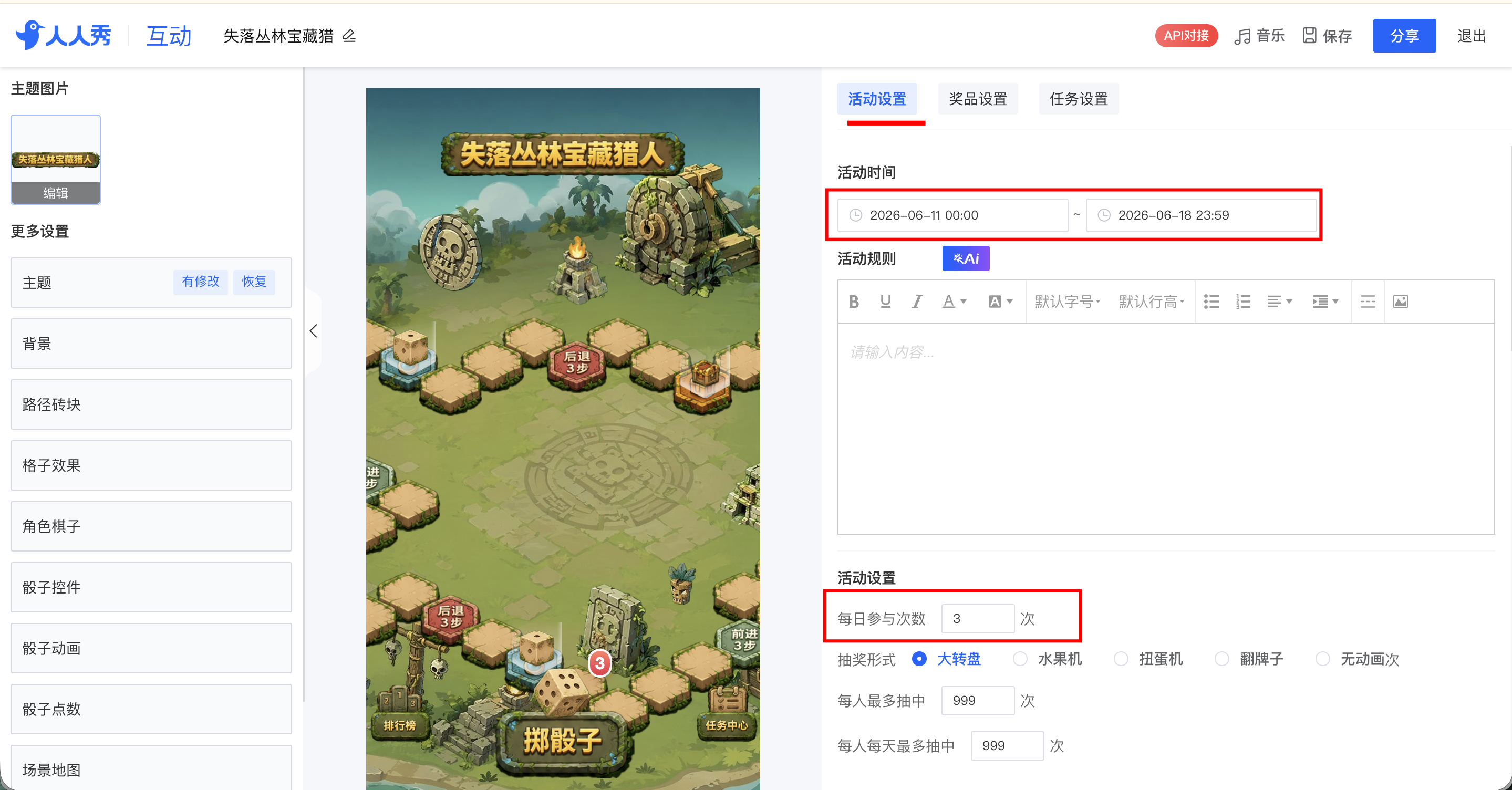Screen dimensions: 1512x790
Task: Click the 互动 header link
Action: pos(169,36)
